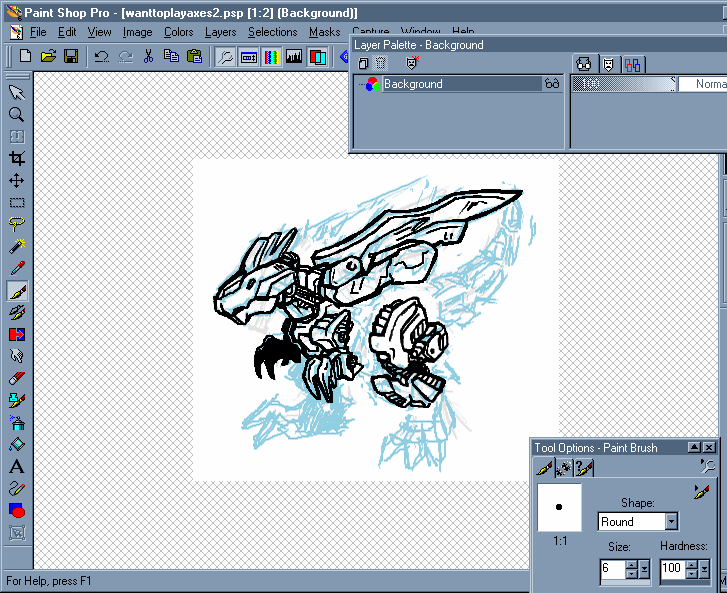Open the brush texture options tab in Tool Options

(x=564, y=468)
